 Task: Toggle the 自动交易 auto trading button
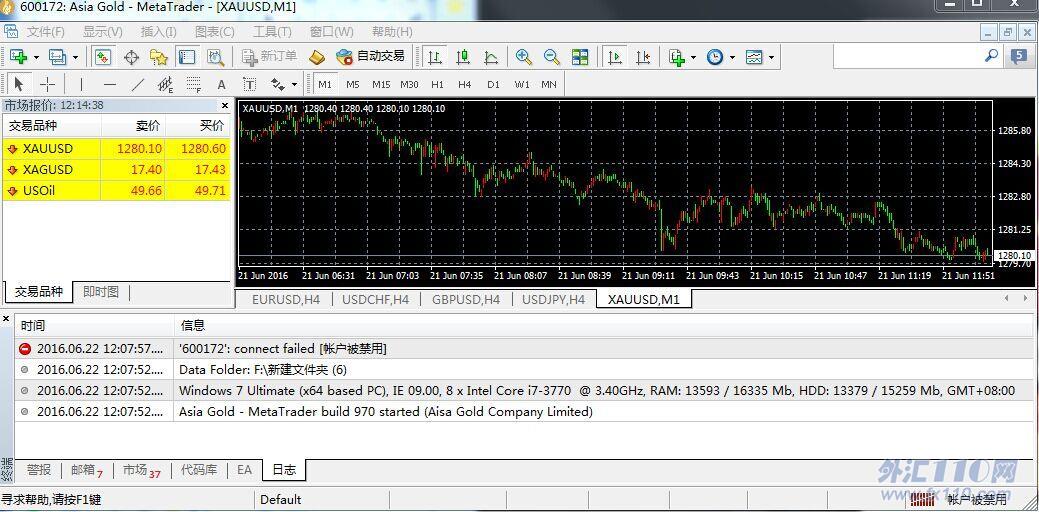370,57
